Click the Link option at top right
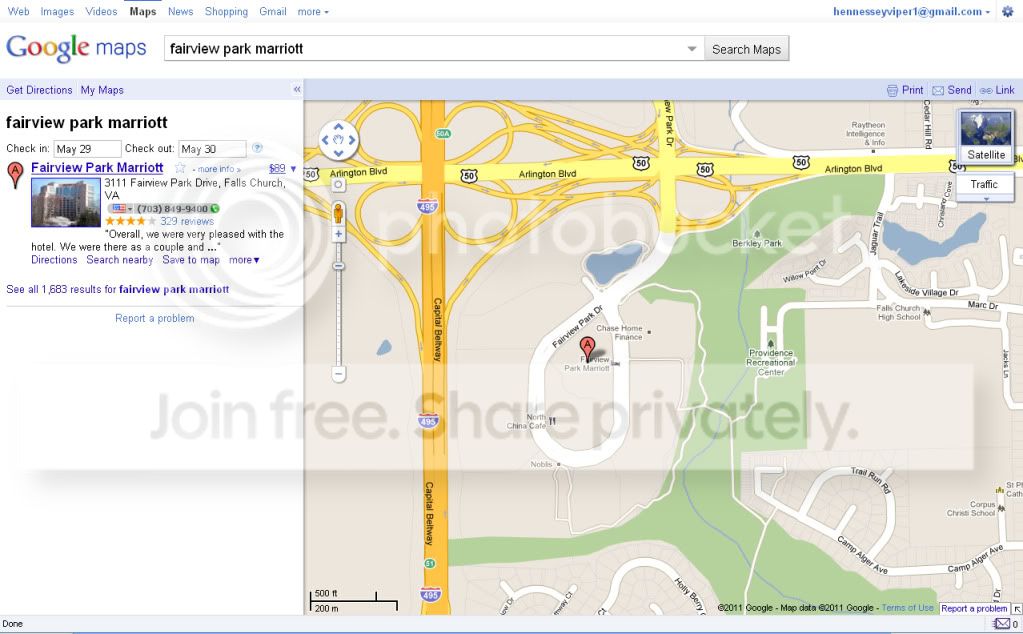Image resolution: width=1023 pixels, height=634 pixels. (998, 90)
